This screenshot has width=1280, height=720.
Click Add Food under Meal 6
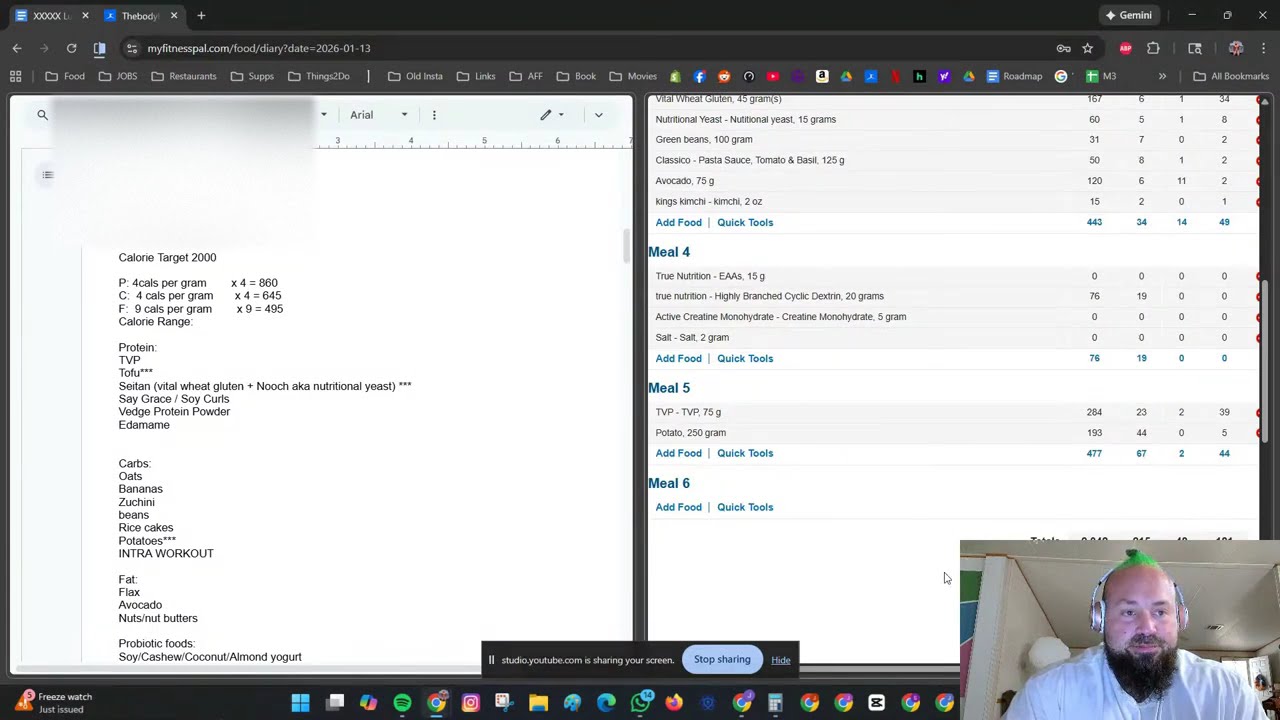click(x=678, y=507)
